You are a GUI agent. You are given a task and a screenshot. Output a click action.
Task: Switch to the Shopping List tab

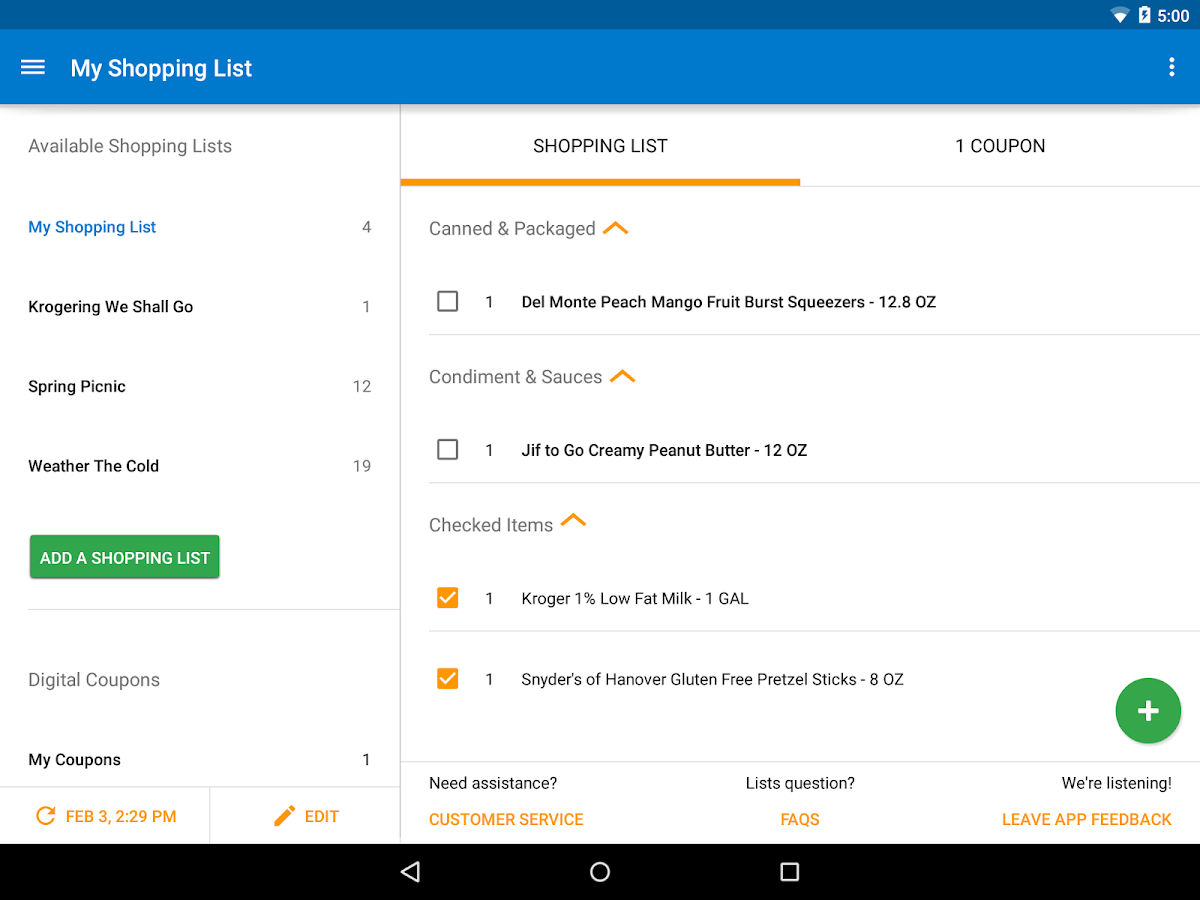click(600, 146)
